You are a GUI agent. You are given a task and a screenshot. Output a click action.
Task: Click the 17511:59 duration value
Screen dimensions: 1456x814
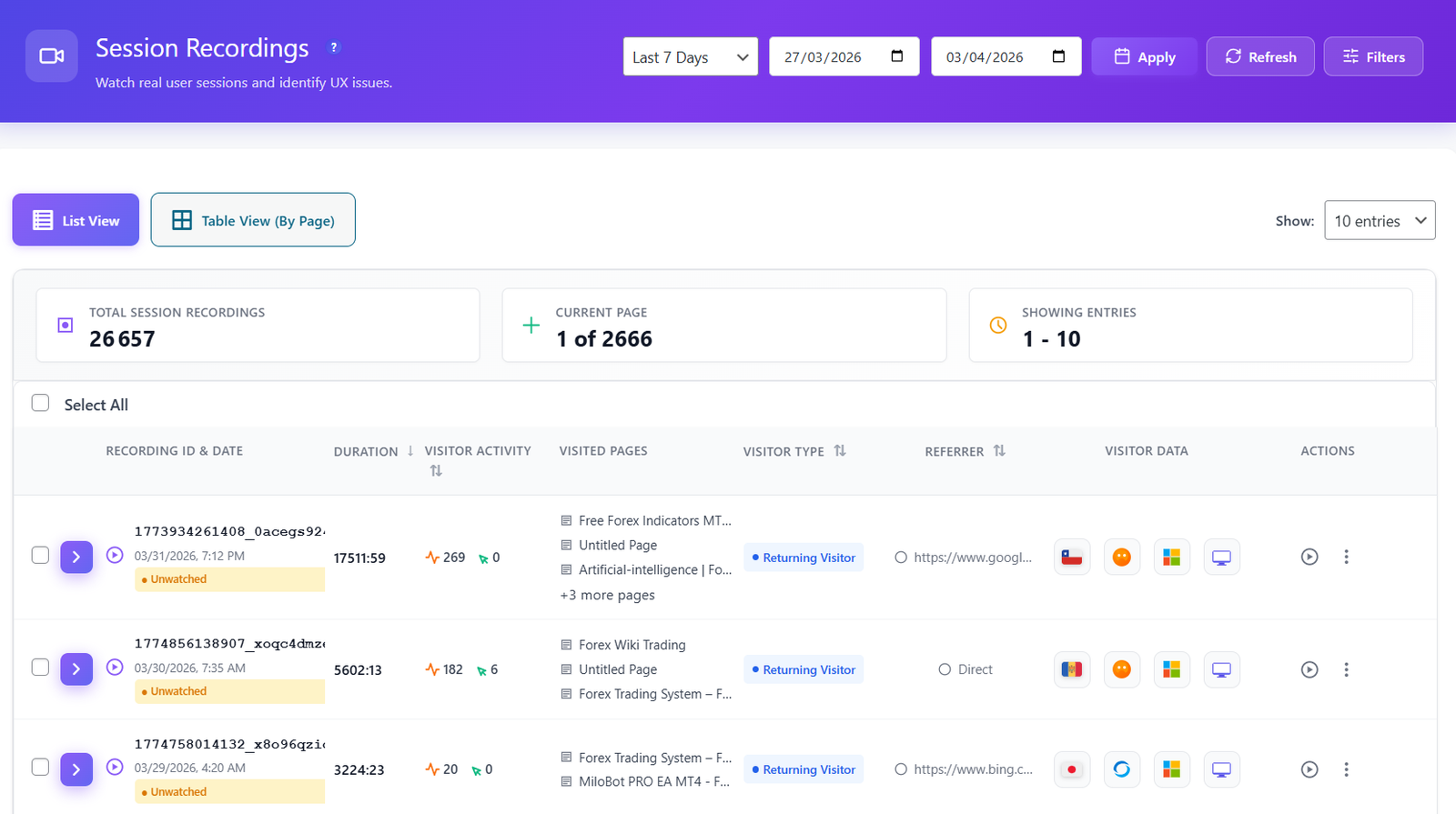[x=359, y=558]
